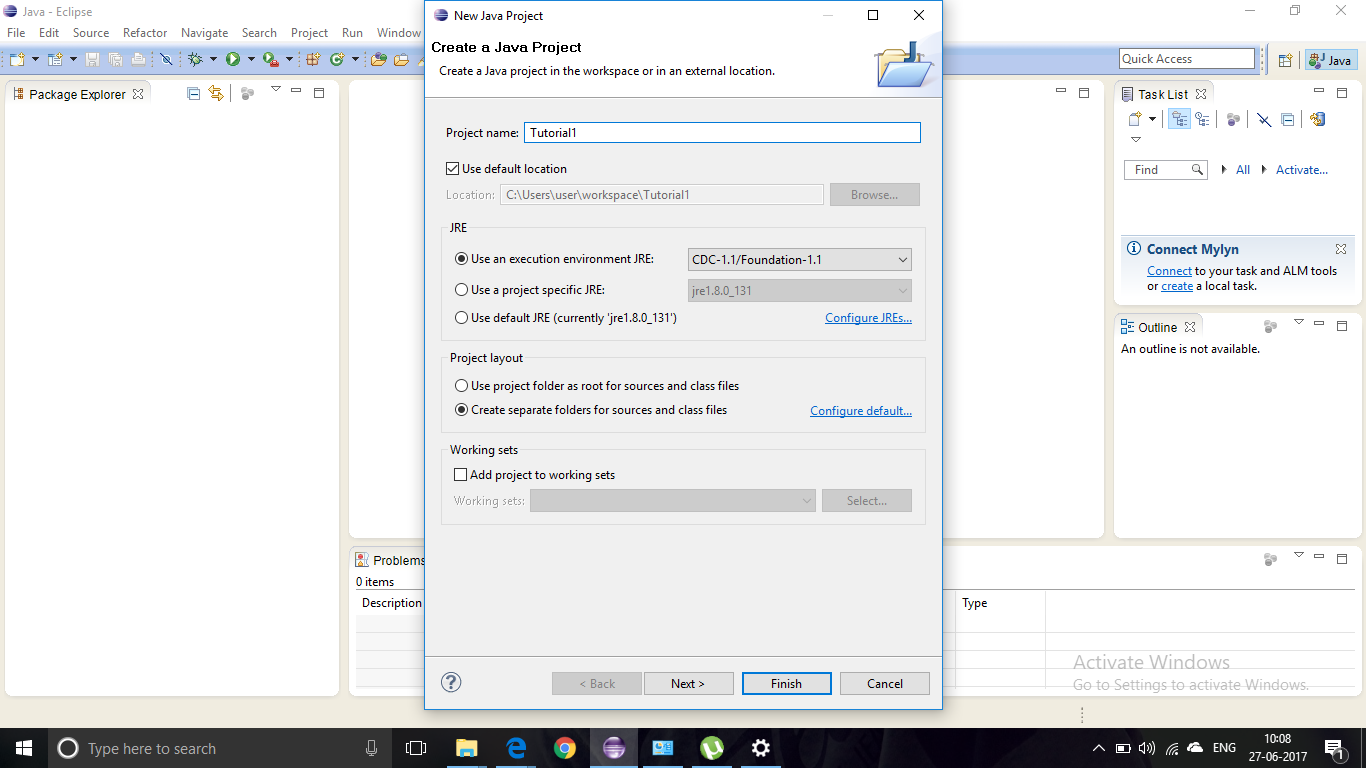Select Create separate folders for sources option
Image resolution: width=1366 pixels, height=768 pixels.
coord(461,410)
